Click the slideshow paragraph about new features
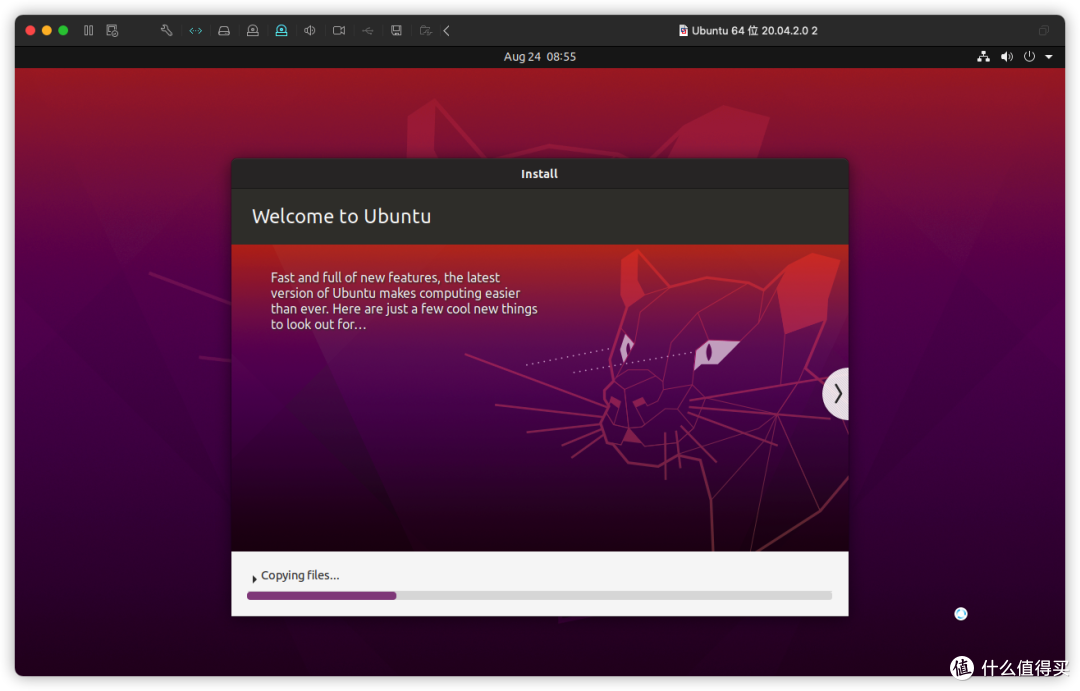The height and width of the screenshot is (691, 1080). (404, 301)
